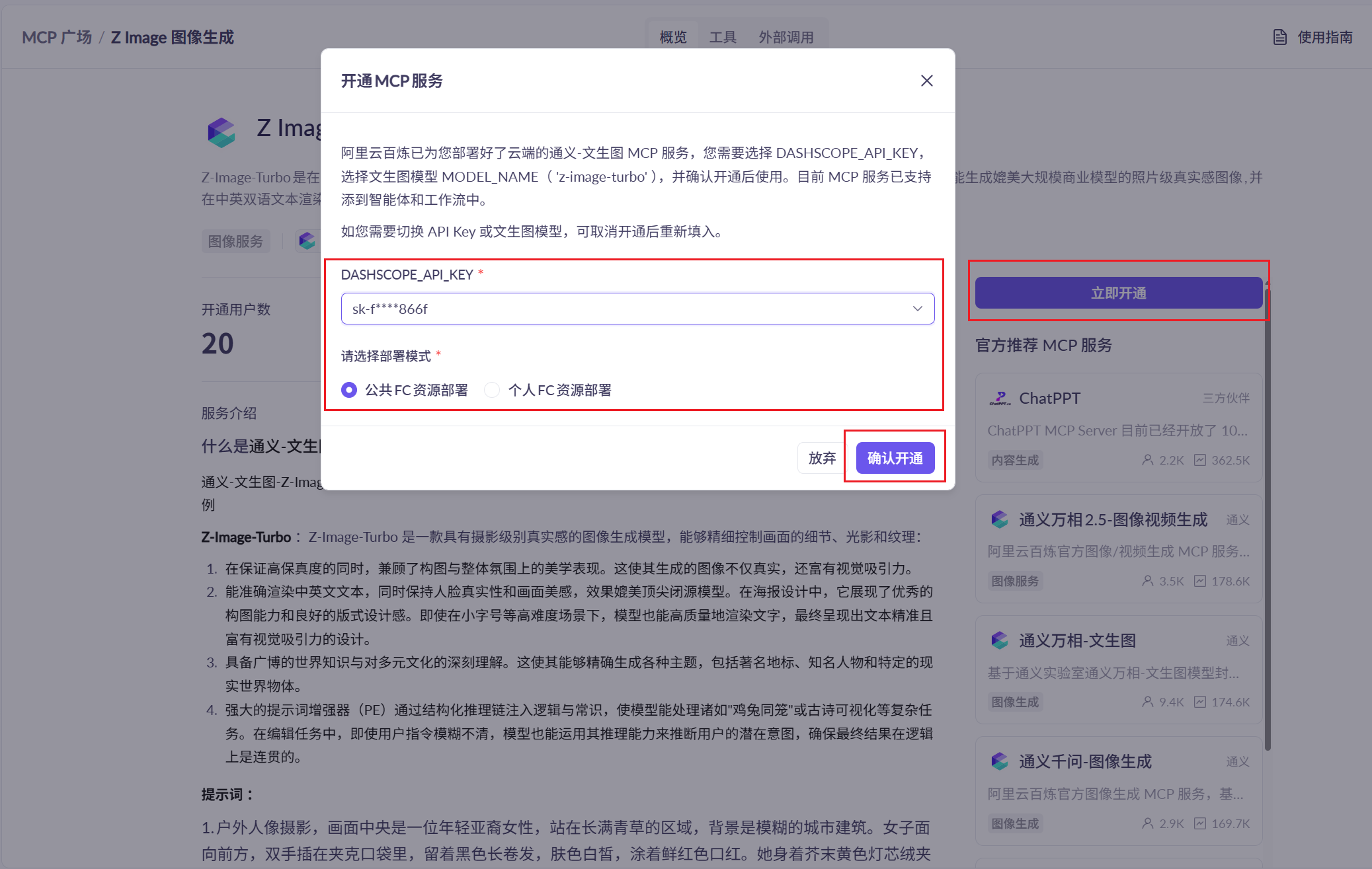Click the 通义万相-文生图 logo icon
The height and width of the screenshot is (869, 1372).
point(999,640)
